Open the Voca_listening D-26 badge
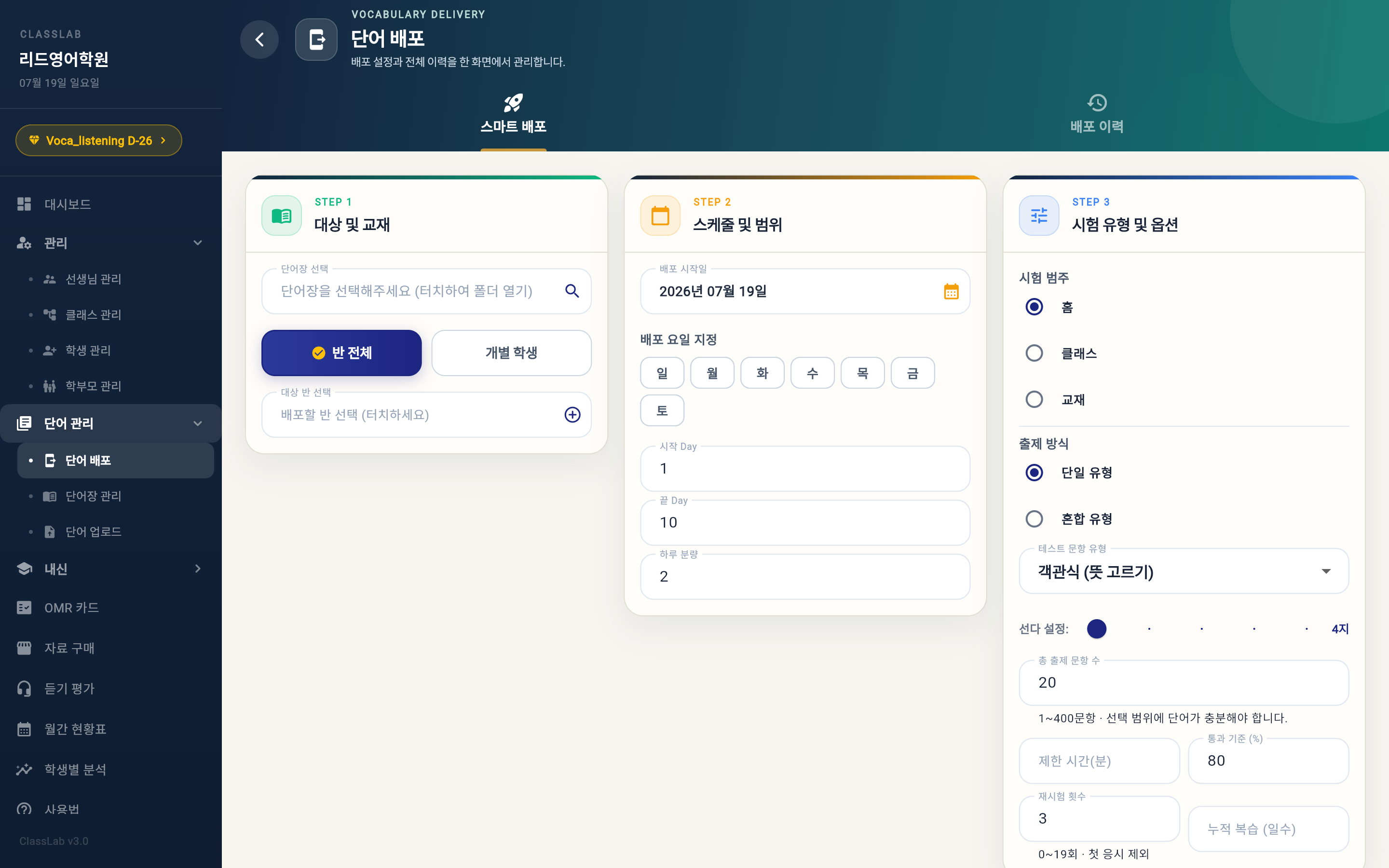 pyautogui.click(x=99, y=140)
